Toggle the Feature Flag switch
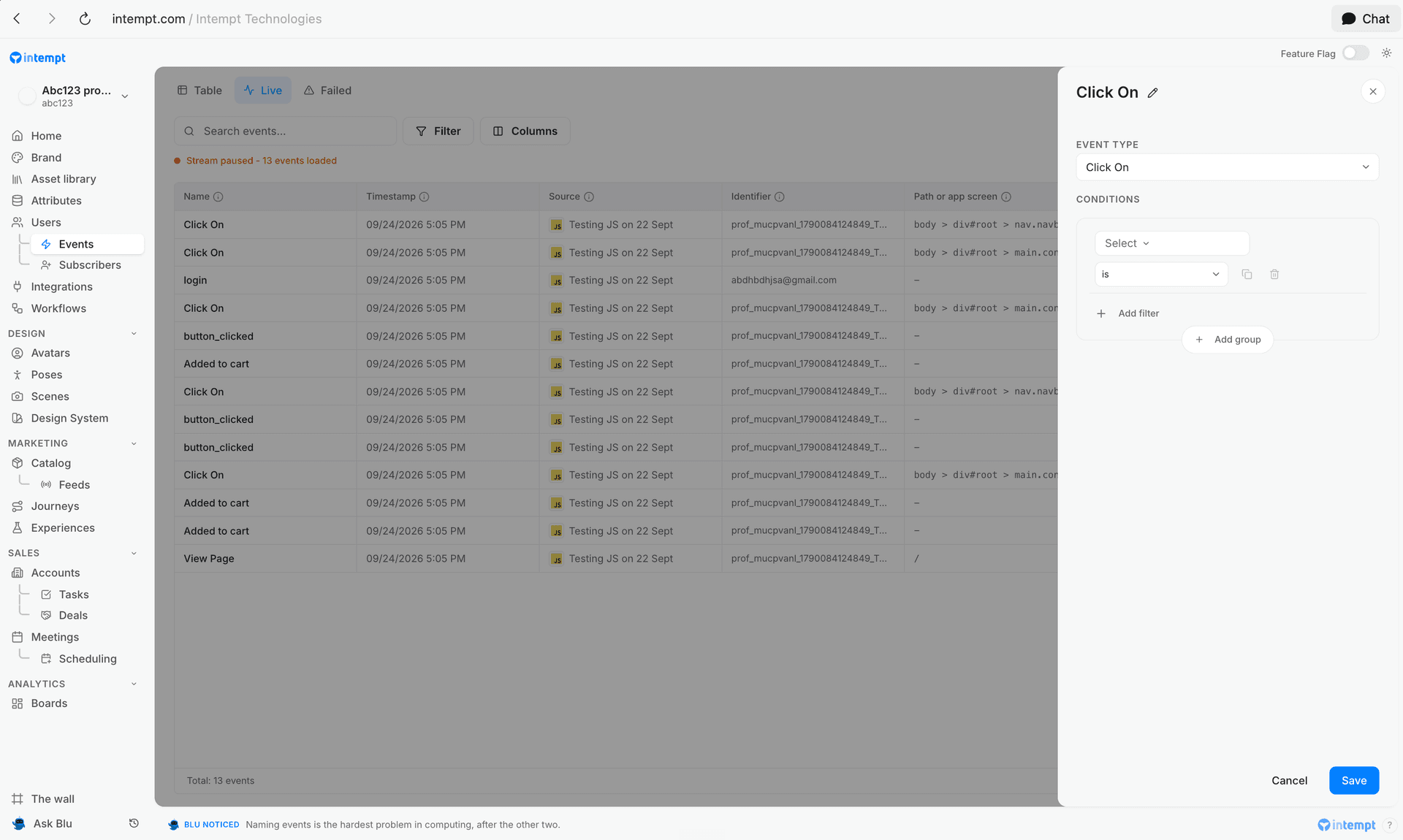 (x=1356, y=53)
